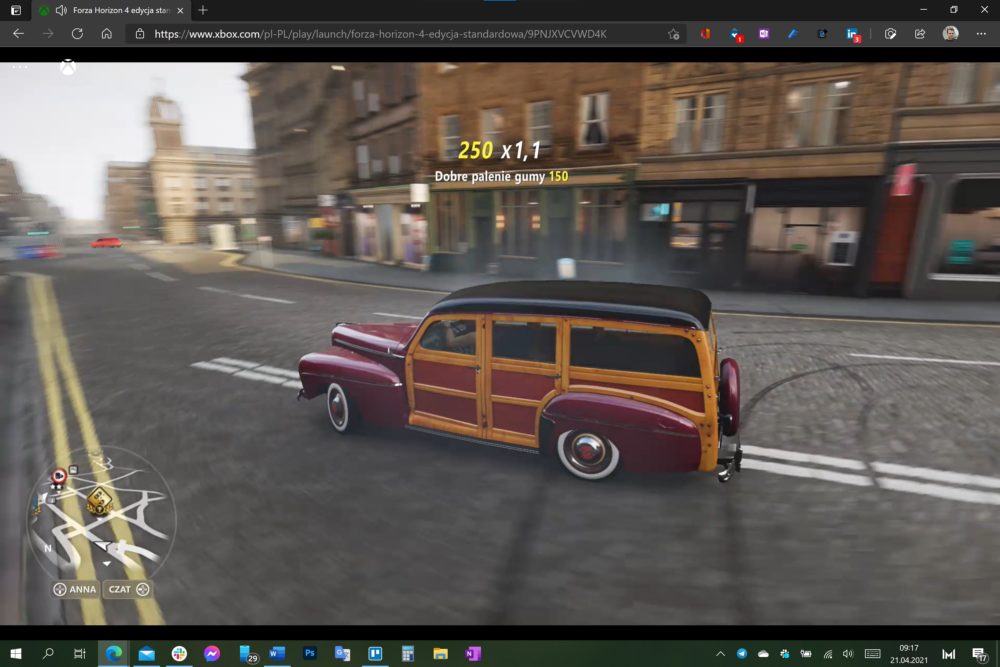The height and width of the screenshot is (667, 1000).
Task: Open Task View on the taskbar
Action: 80,654
